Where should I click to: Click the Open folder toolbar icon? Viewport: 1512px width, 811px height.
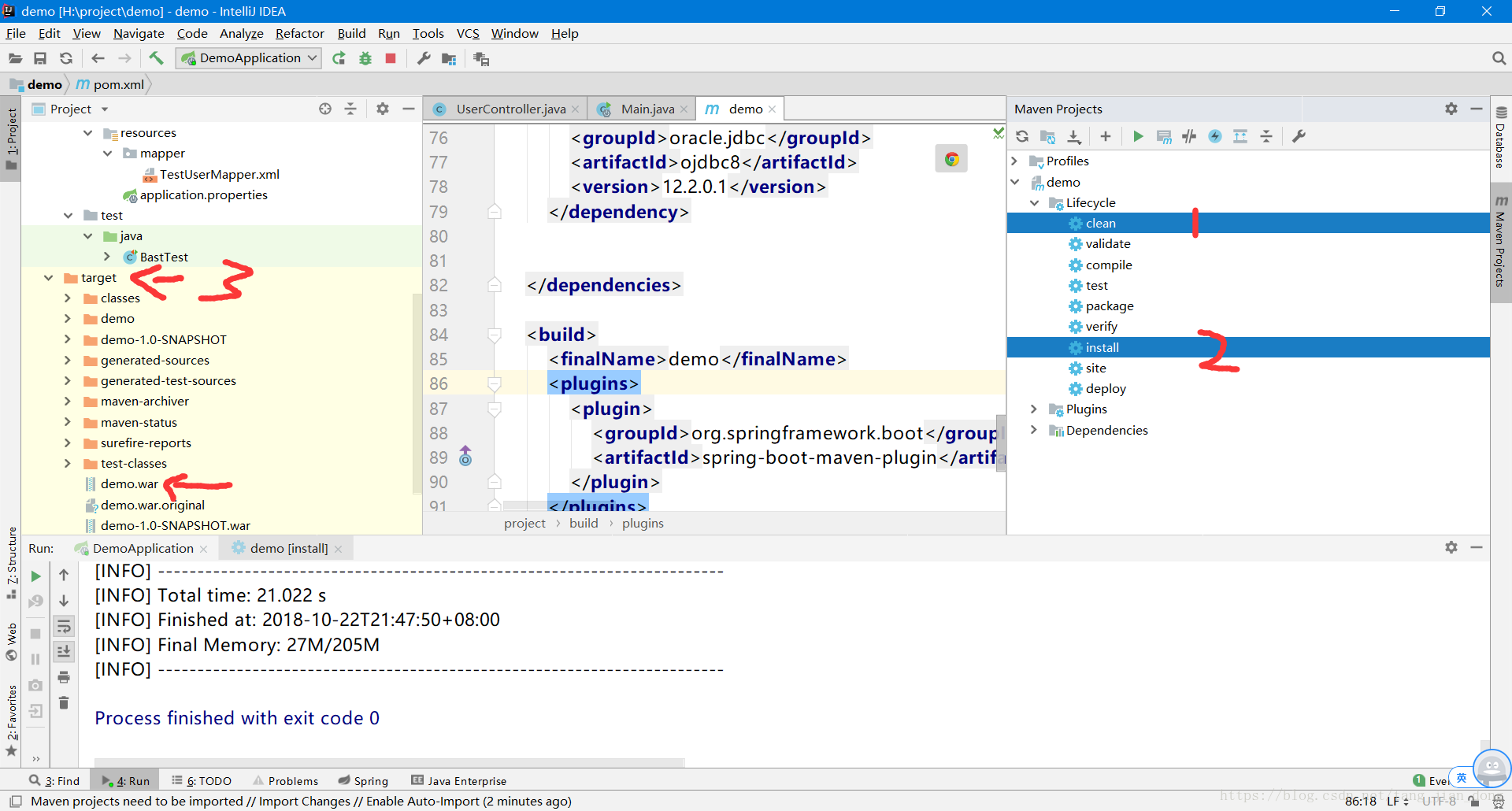[15, 58]
